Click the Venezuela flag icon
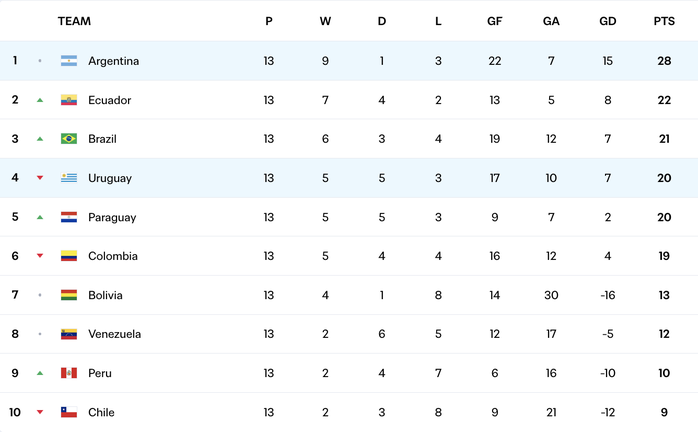698x432 pixels. click(x=69, y=334)
